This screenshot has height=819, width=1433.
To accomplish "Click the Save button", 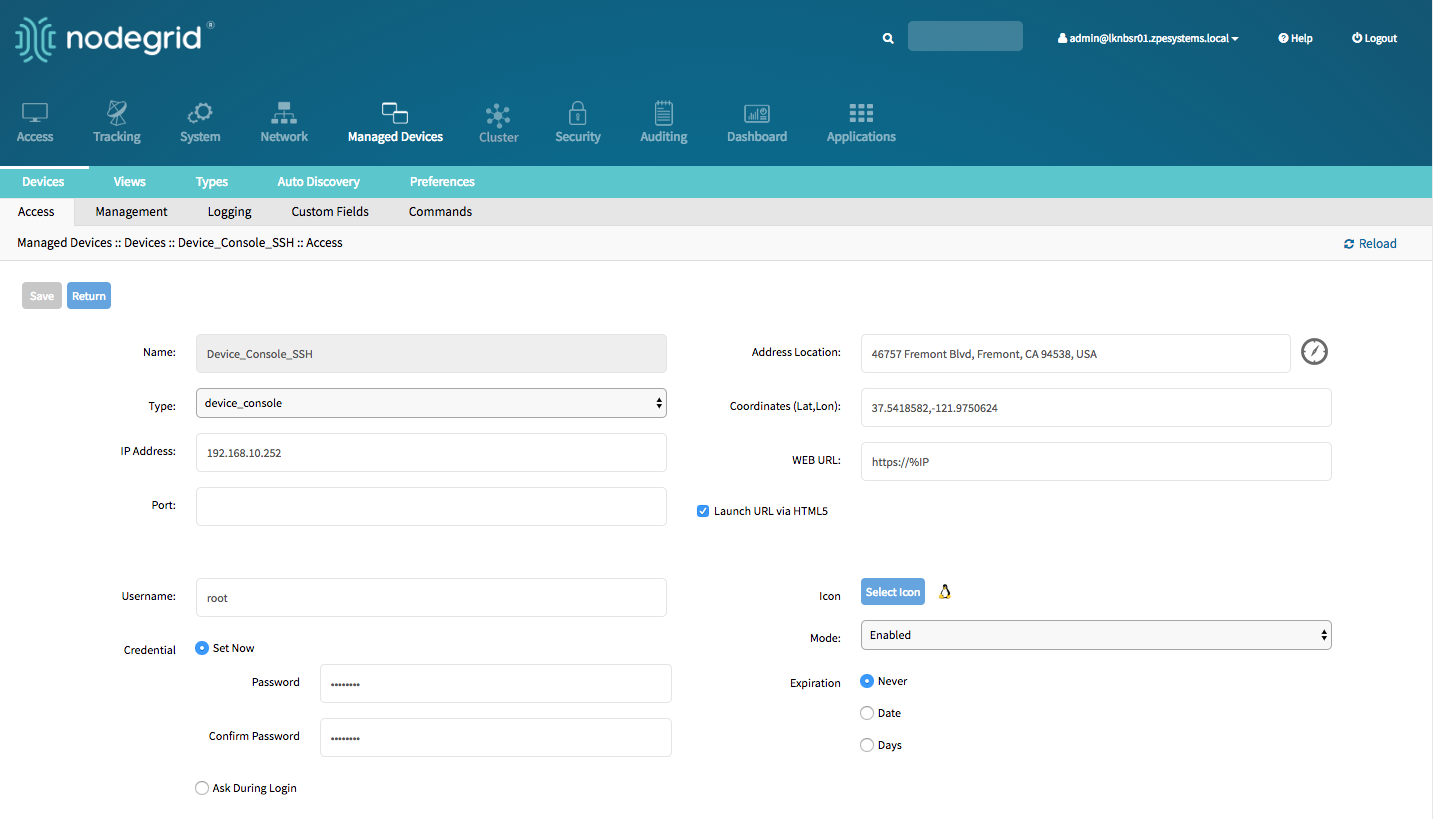I will pyautogui.click(x=42, y=296).
